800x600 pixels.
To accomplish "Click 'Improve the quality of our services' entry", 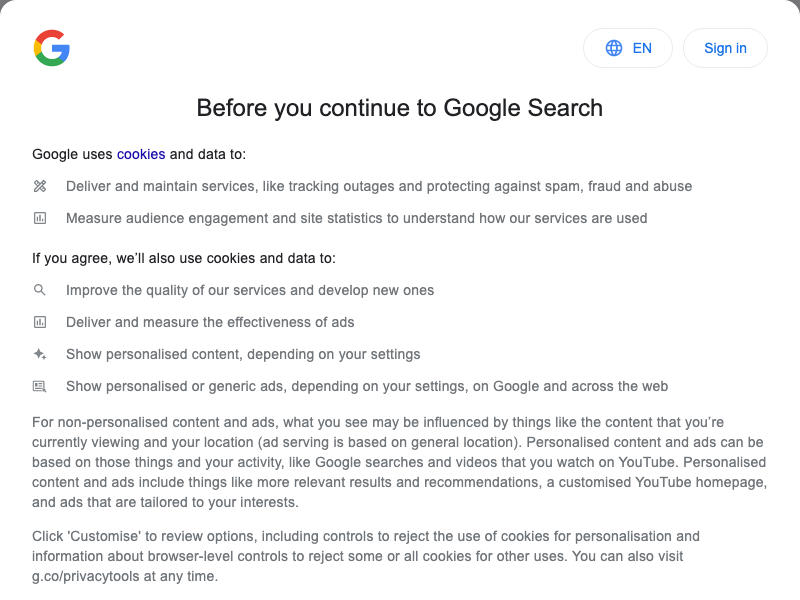I will click(x=249, y=290).
